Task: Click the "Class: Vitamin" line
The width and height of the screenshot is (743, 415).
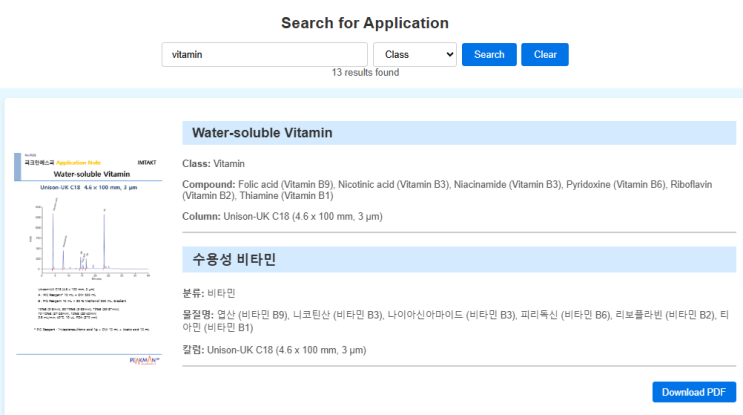Action: coord(213,163)
